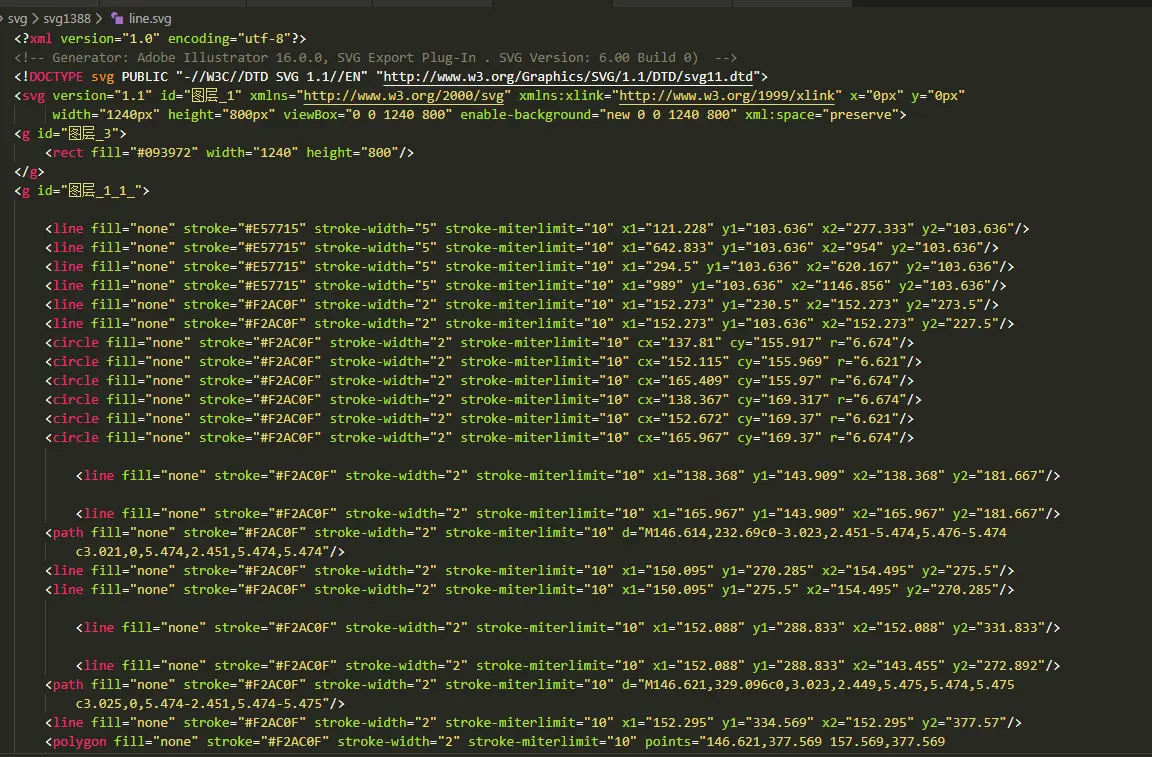The image size is (1152, 757).
Task: Click the viewBox value "0 0 1240 800"
Action: pyautogui.click(x=400, y=115)
